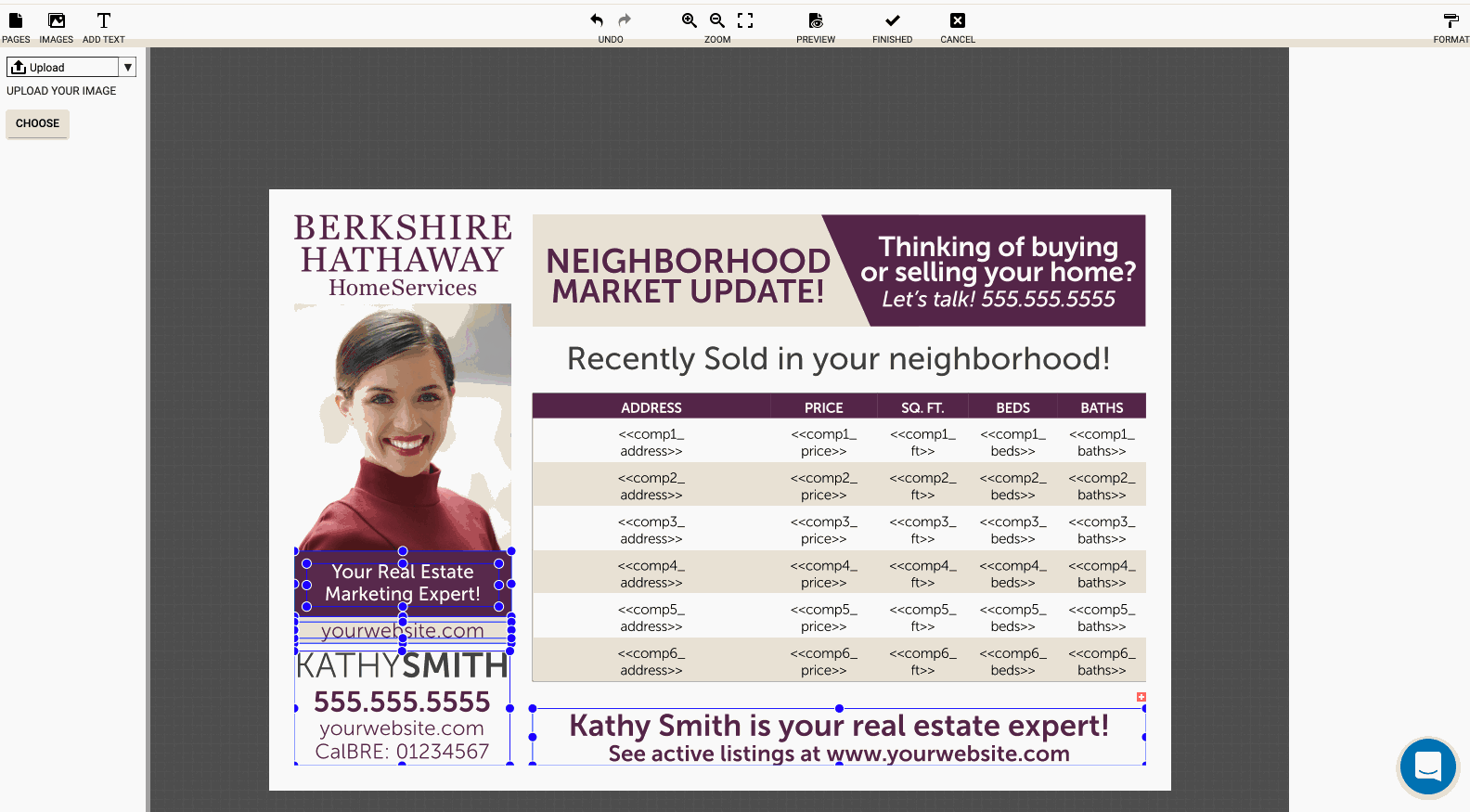Screen dimensions: 1470x812
Task: Cancel editing the design
Action: (958, 27)
